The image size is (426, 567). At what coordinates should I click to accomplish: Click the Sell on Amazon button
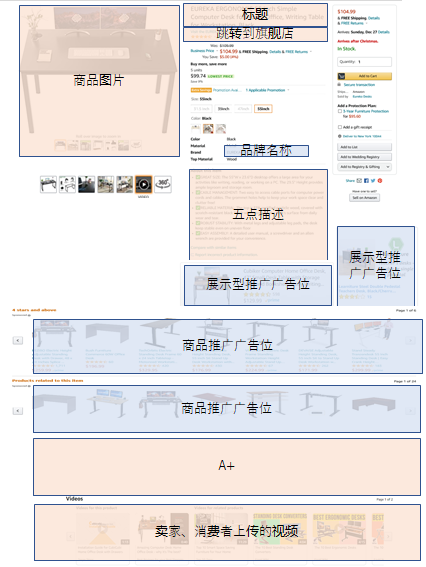click(x=365, y=198)
